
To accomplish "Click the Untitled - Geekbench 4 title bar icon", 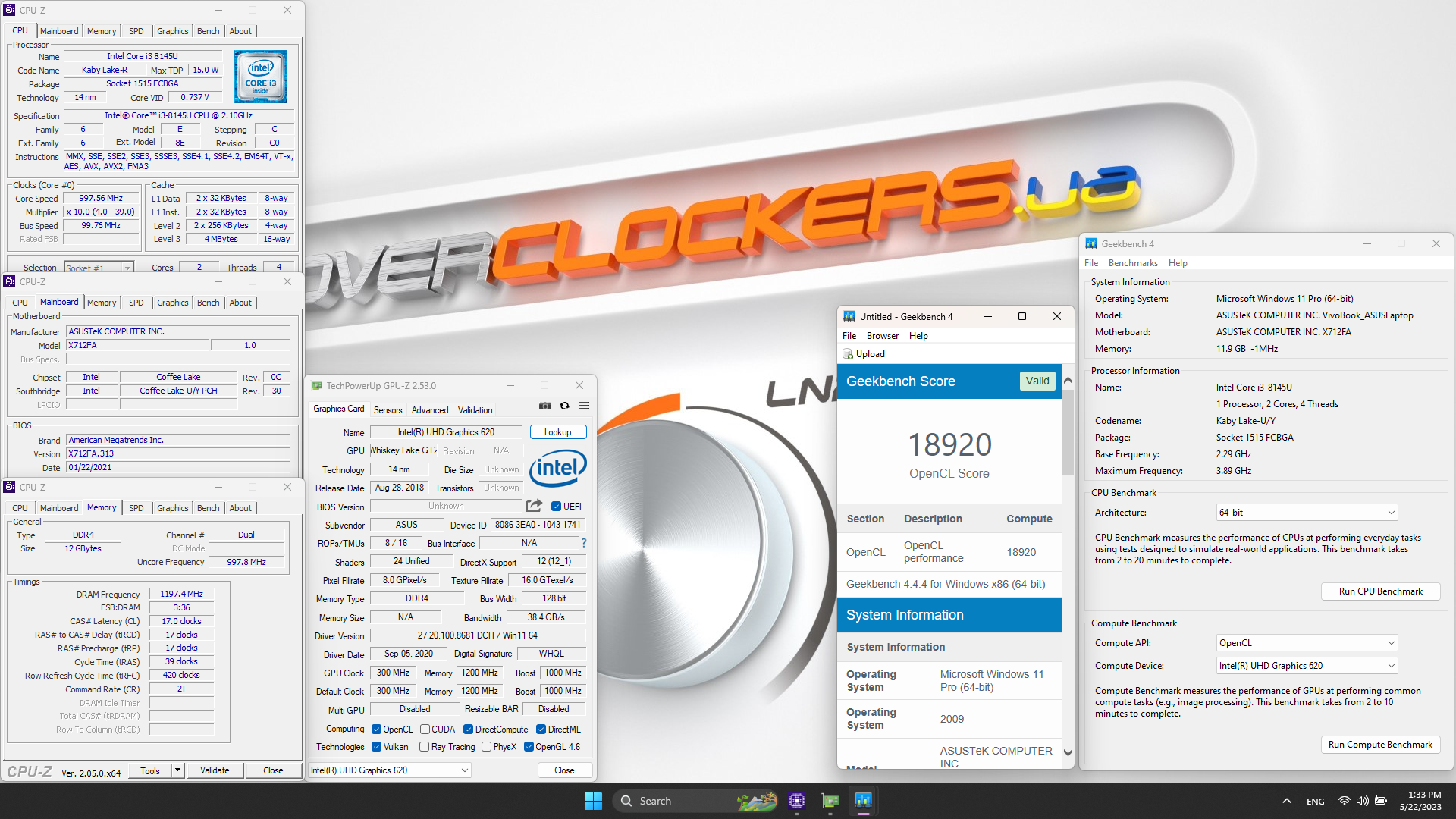I will click(x=849, y=317).
